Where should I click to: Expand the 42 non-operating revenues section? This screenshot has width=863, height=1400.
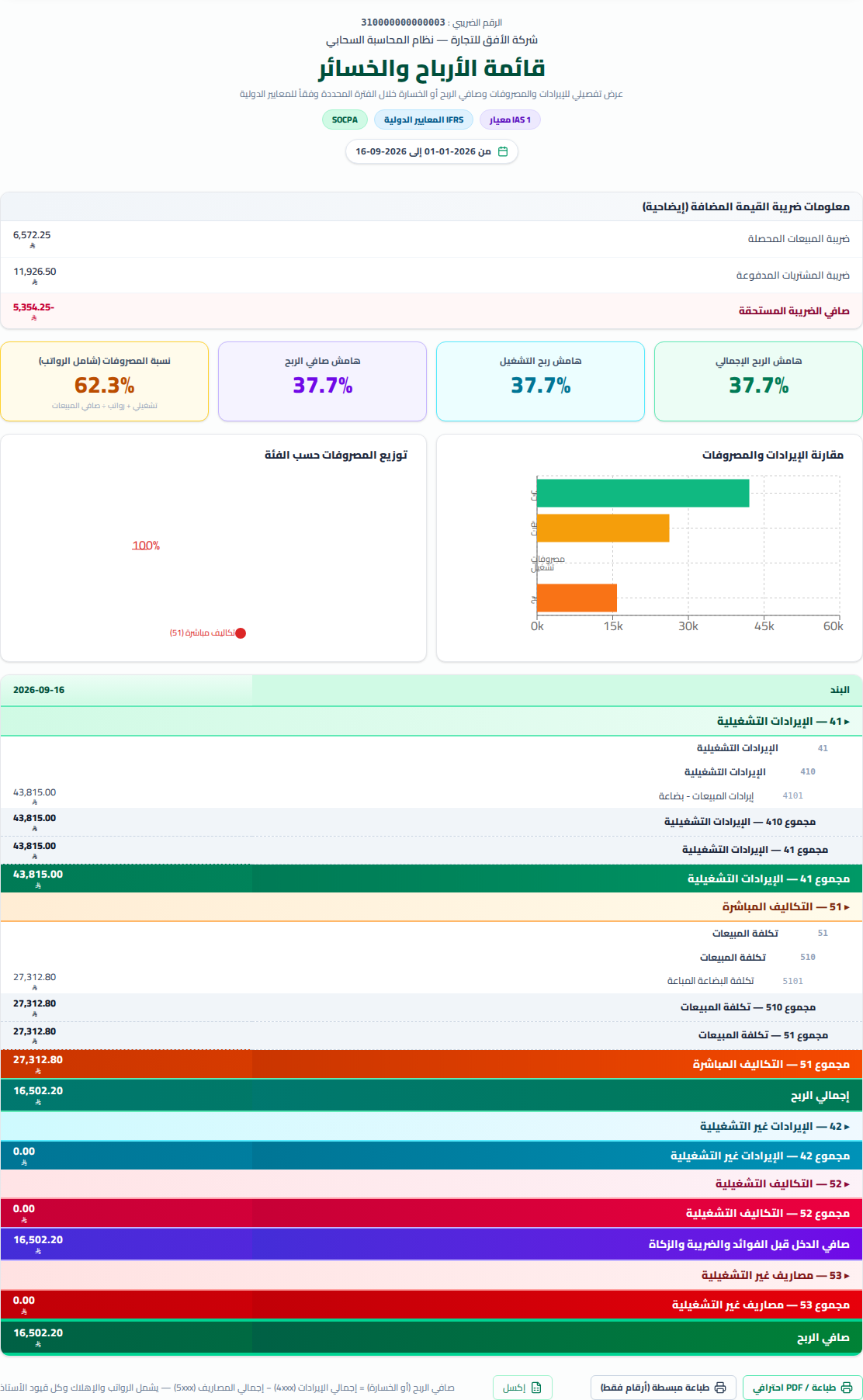tap(431, 1126)
